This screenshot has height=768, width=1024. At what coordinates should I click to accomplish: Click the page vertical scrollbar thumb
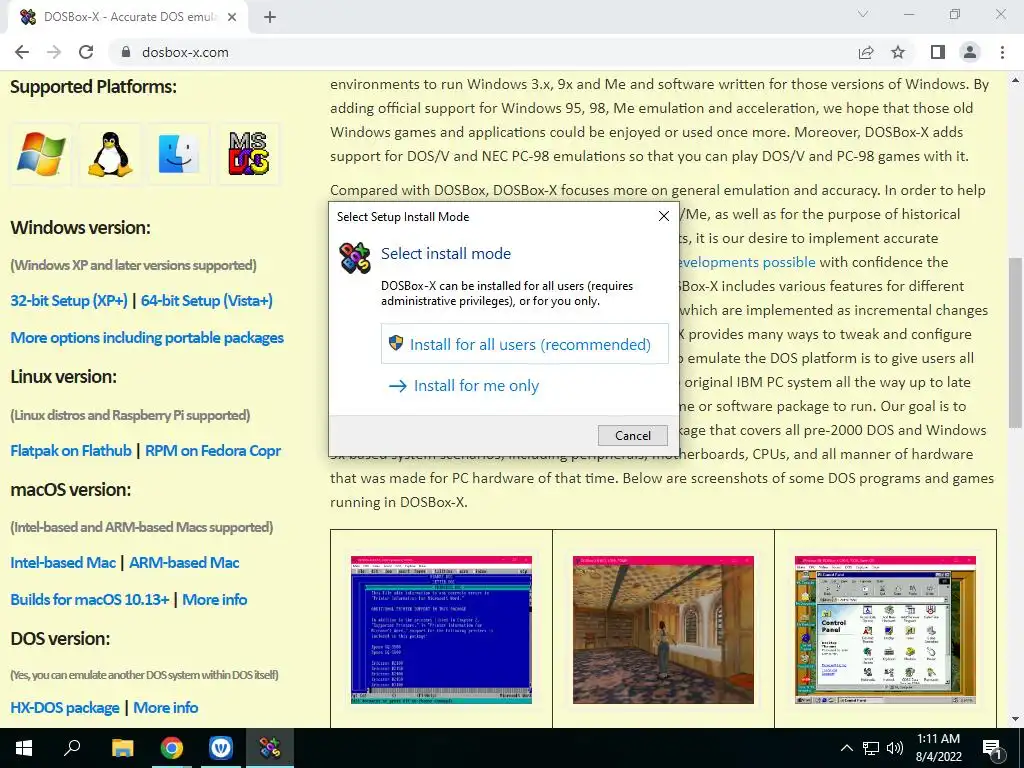tap(1015, 343)
